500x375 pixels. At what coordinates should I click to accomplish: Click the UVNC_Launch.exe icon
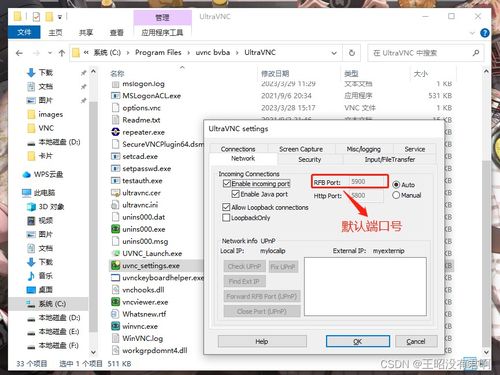[115, 253]
